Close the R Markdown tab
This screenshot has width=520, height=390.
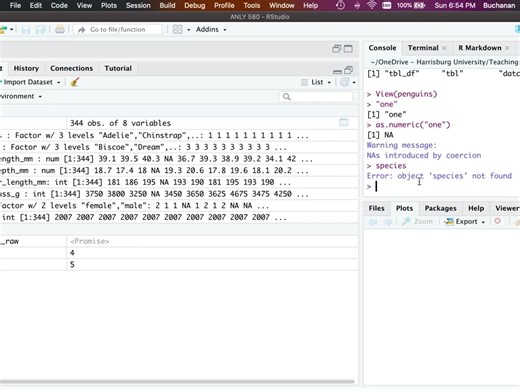(507, 48)
